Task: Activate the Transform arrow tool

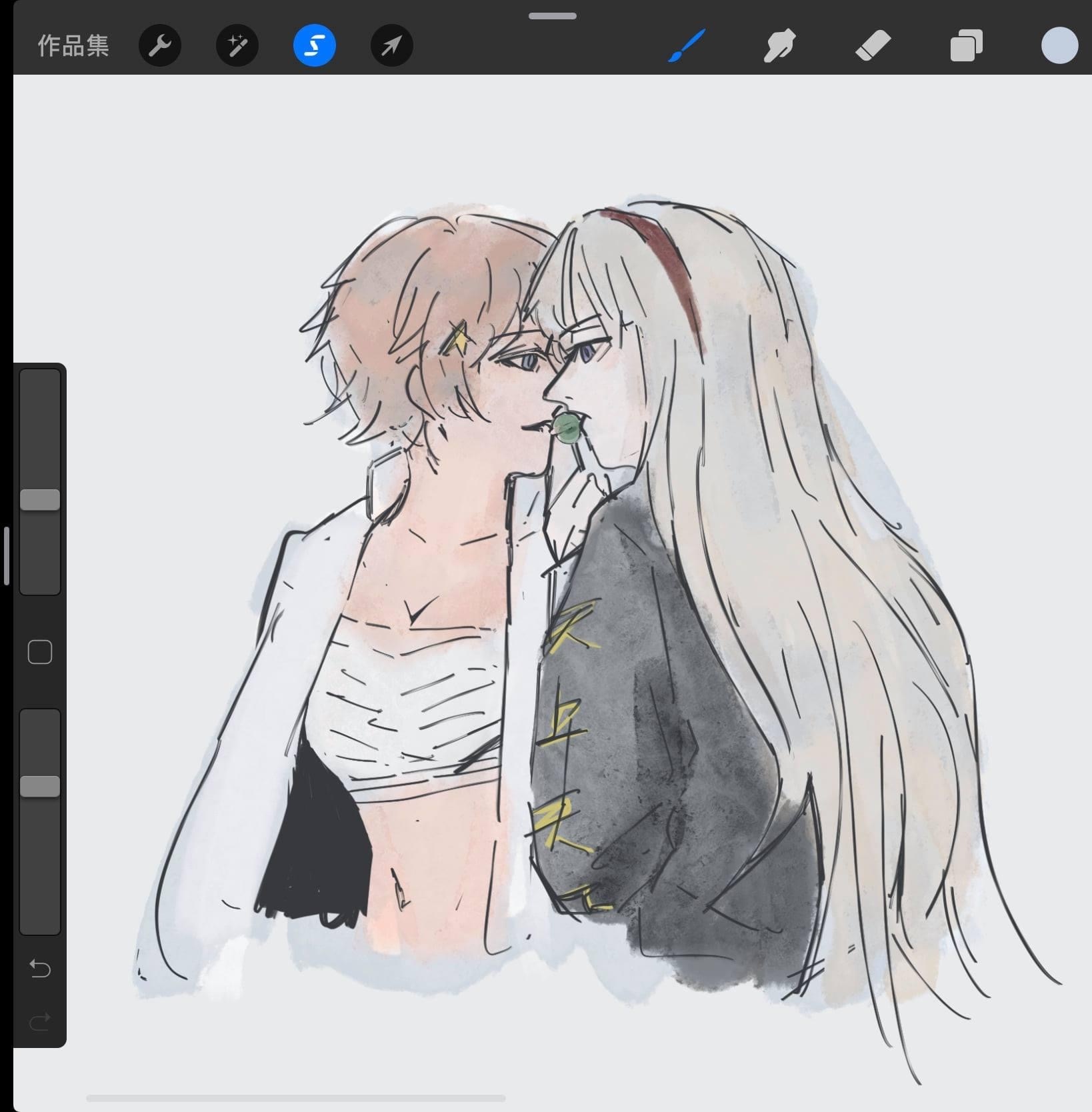Action: (392, 45)
